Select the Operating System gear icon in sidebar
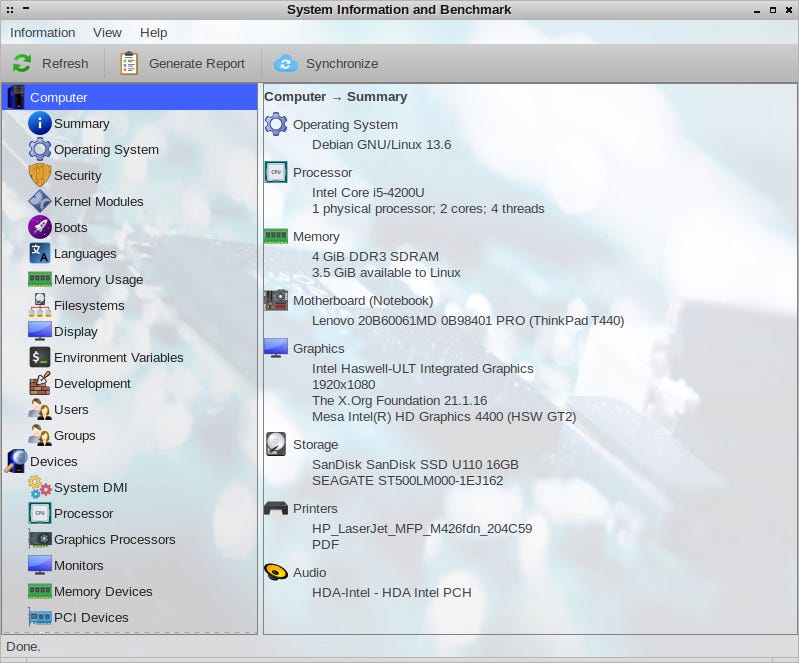 point(40,149)
